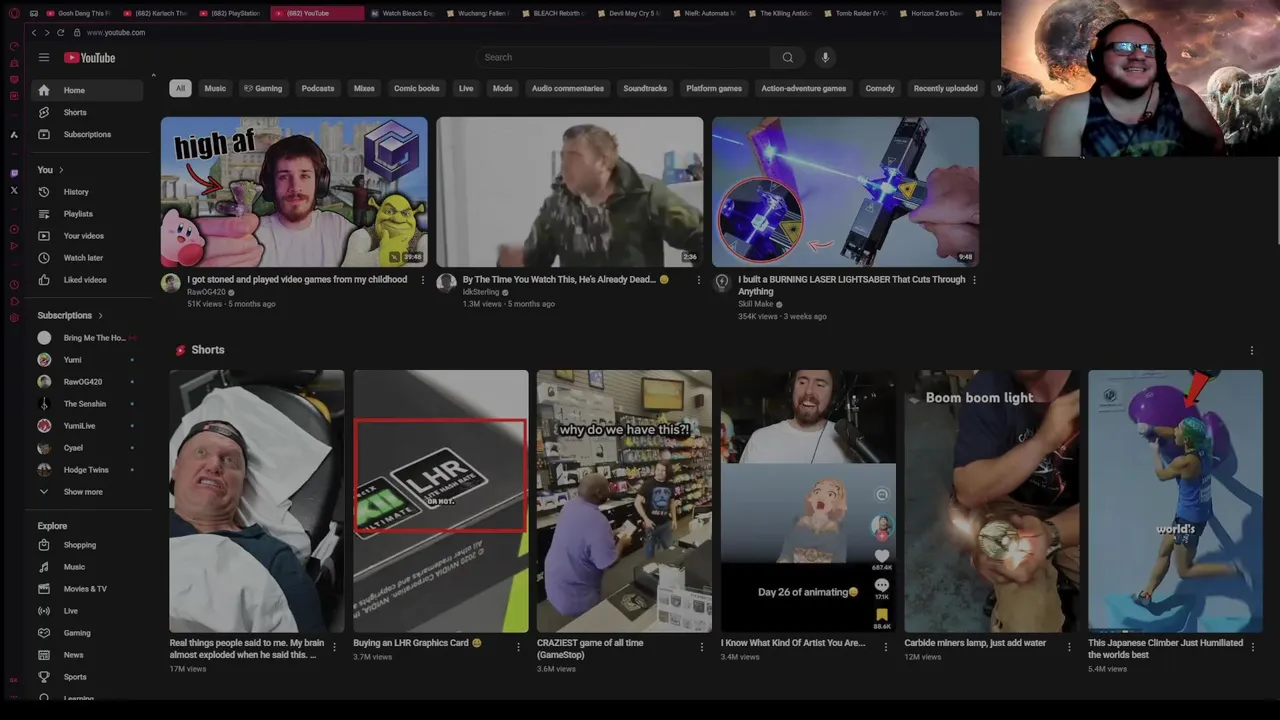
Task: Expand the You section chevron
Action: point(61,170)
